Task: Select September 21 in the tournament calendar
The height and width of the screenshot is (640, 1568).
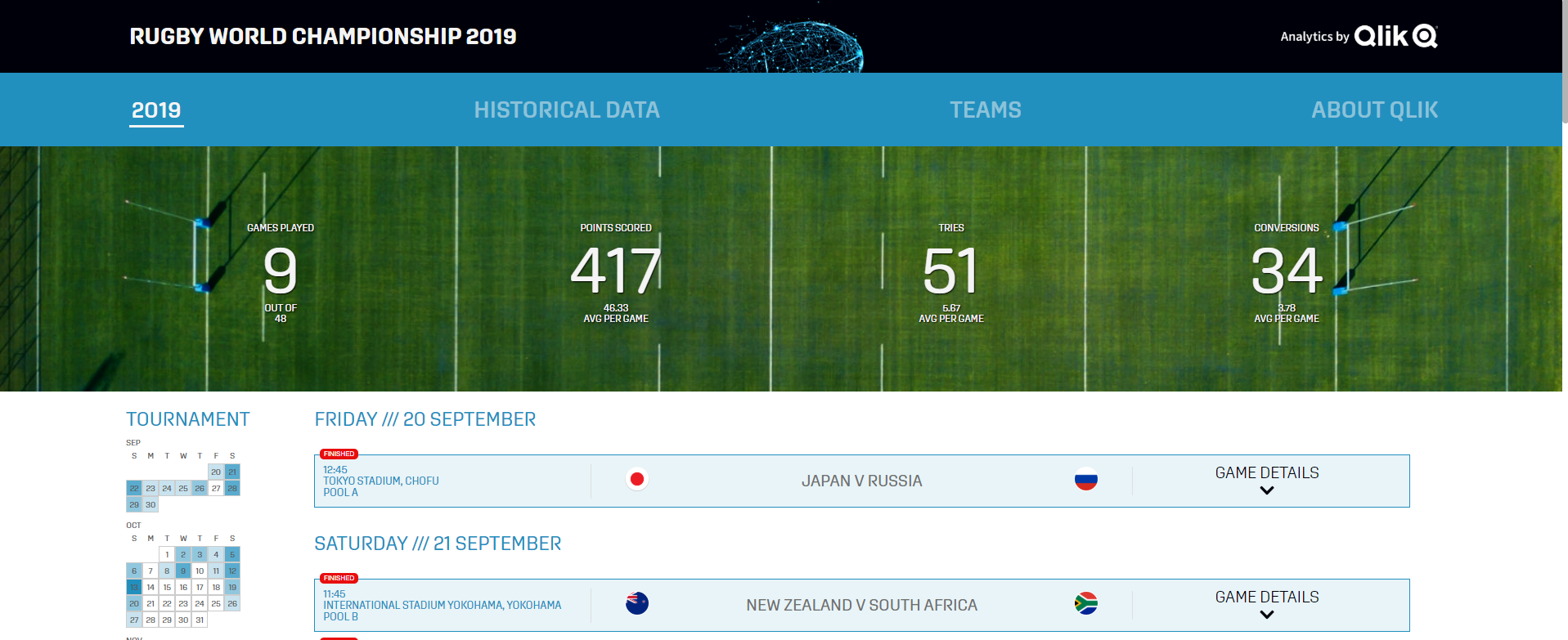Action: click(x=232, y=472)
